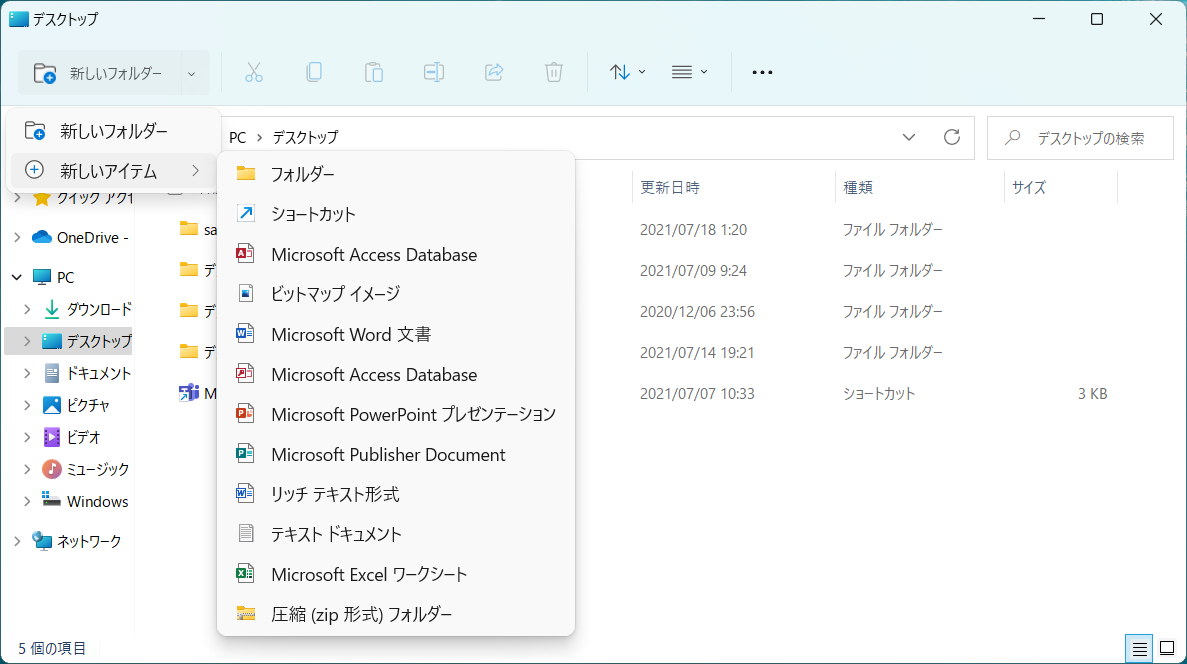Expand the デスクトップ tree node

(x=27, y=341)
